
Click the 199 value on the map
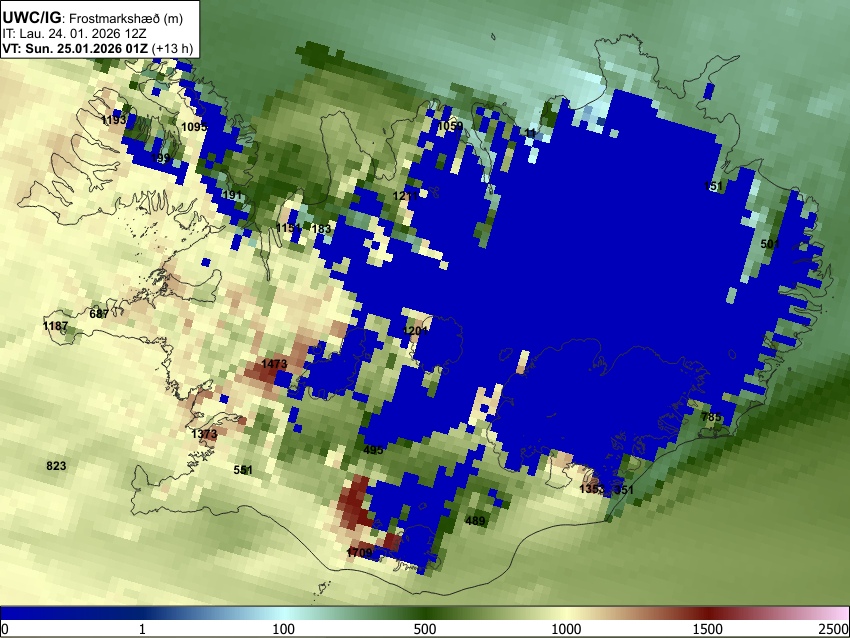[x=160, y=158]
